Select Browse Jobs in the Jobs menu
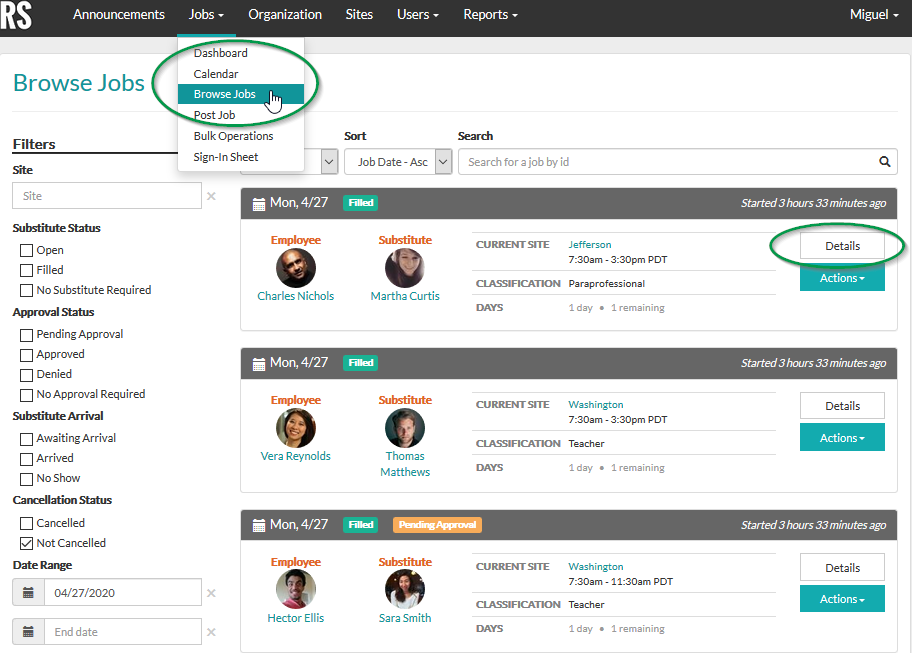This screenshot has height=653, width=912. [x=241, y=94]
